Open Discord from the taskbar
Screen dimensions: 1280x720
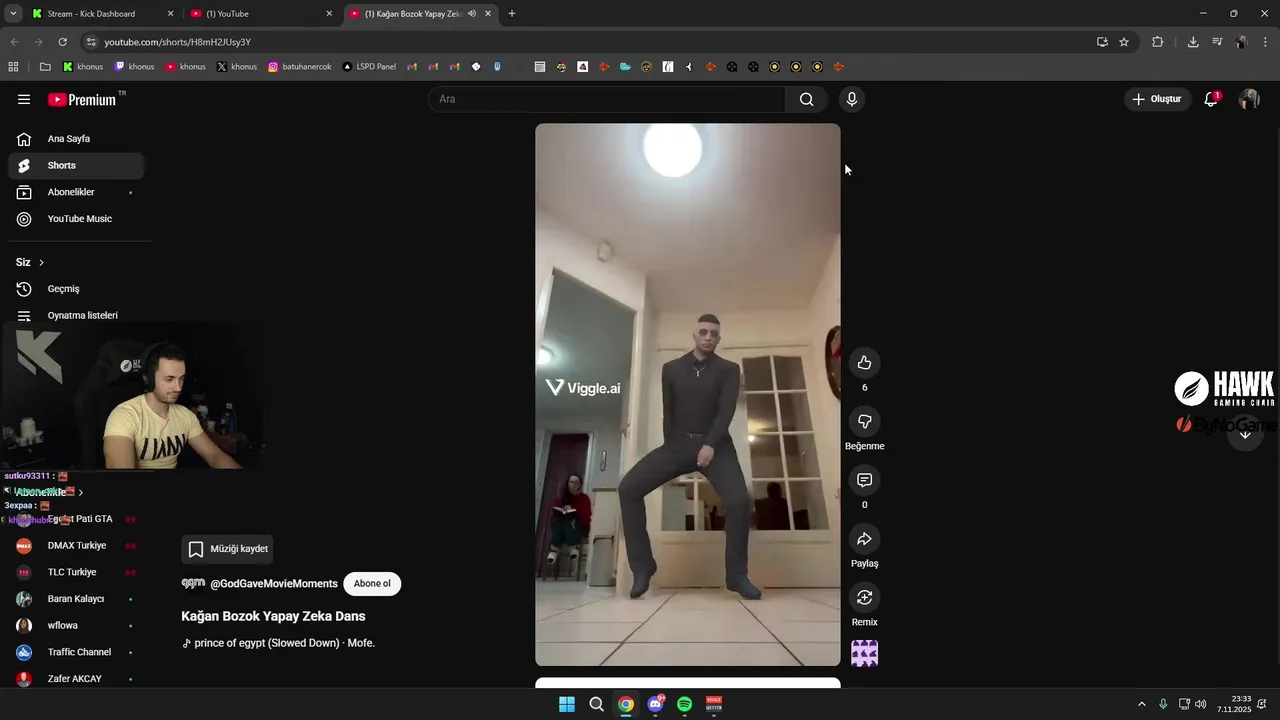(655, 704)
